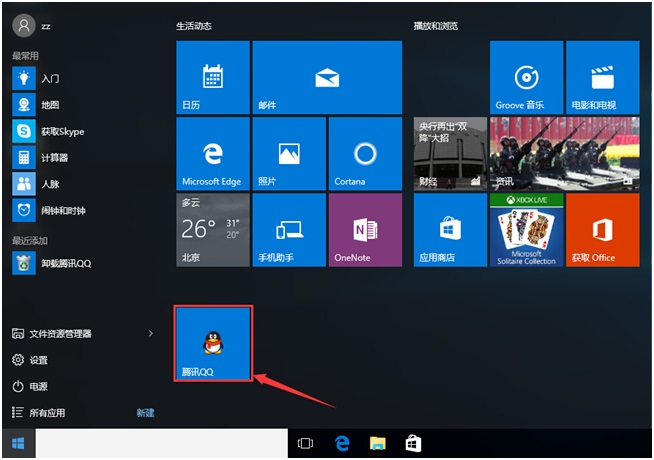Open File Explorer from the taskbar
The height and width of the screenshot is (460, 654).
pyautogui.click(x=378, y=443)
